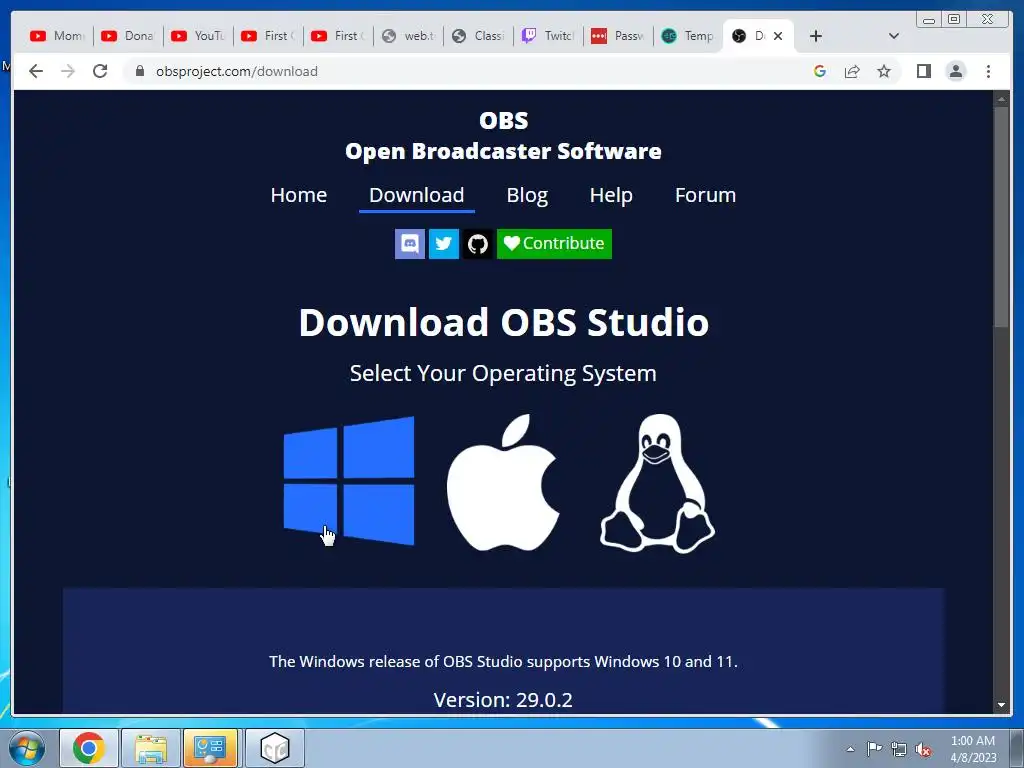
Task: Switch to the Temp tab
Action: [x=688, y=36]
